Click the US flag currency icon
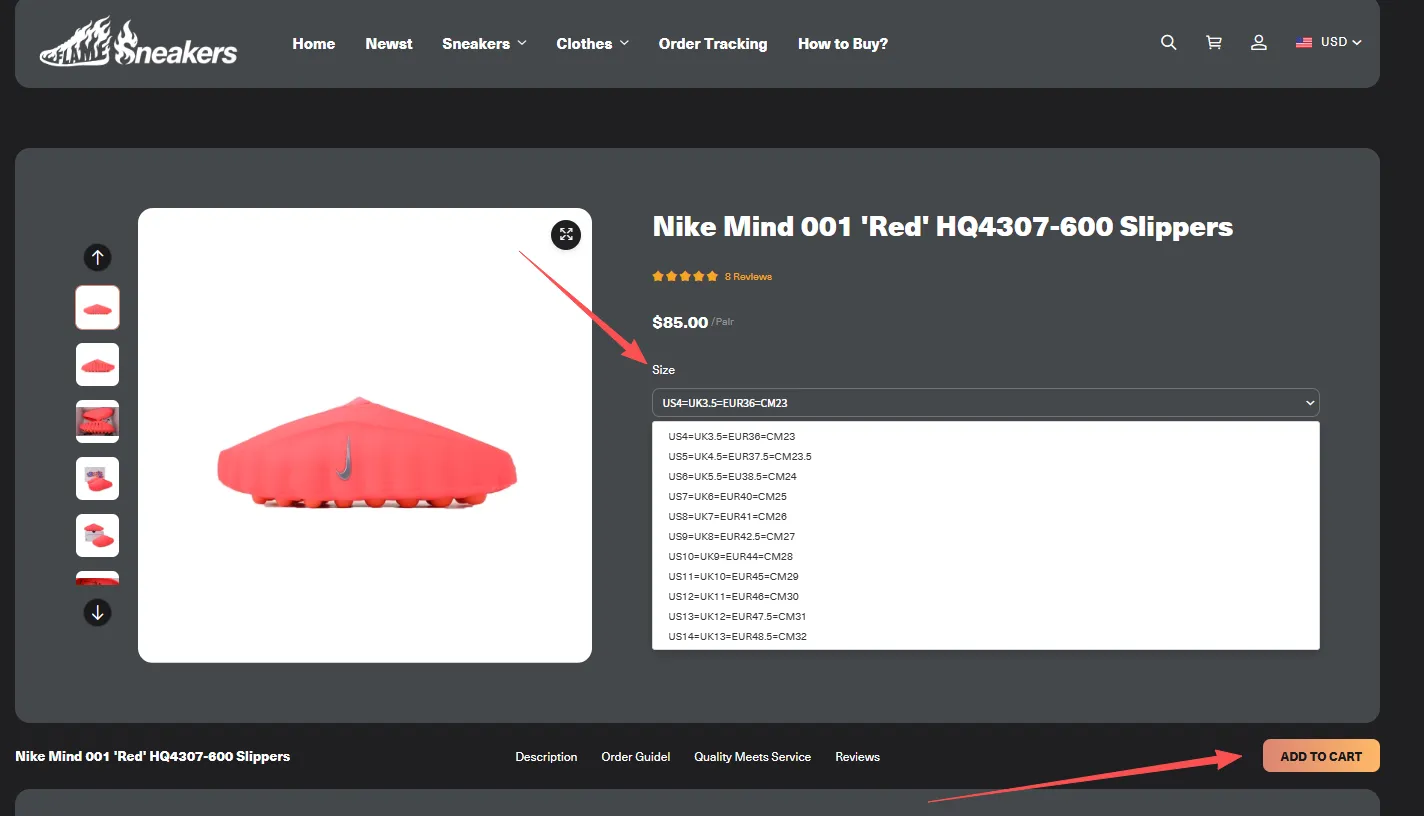The width and height of the screenshot is (1424, 816). tap(1304, 42)
